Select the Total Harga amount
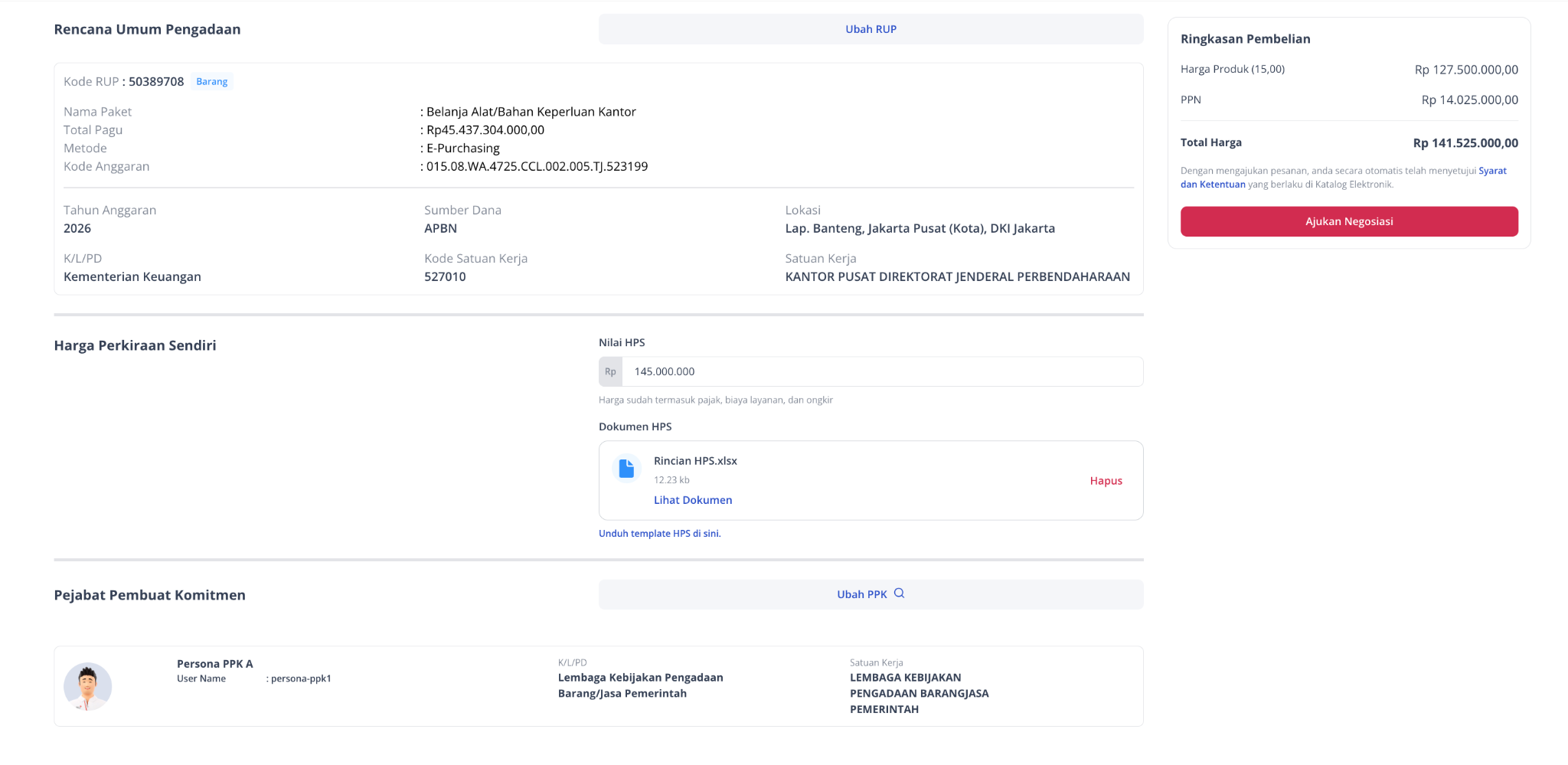 1465,143
